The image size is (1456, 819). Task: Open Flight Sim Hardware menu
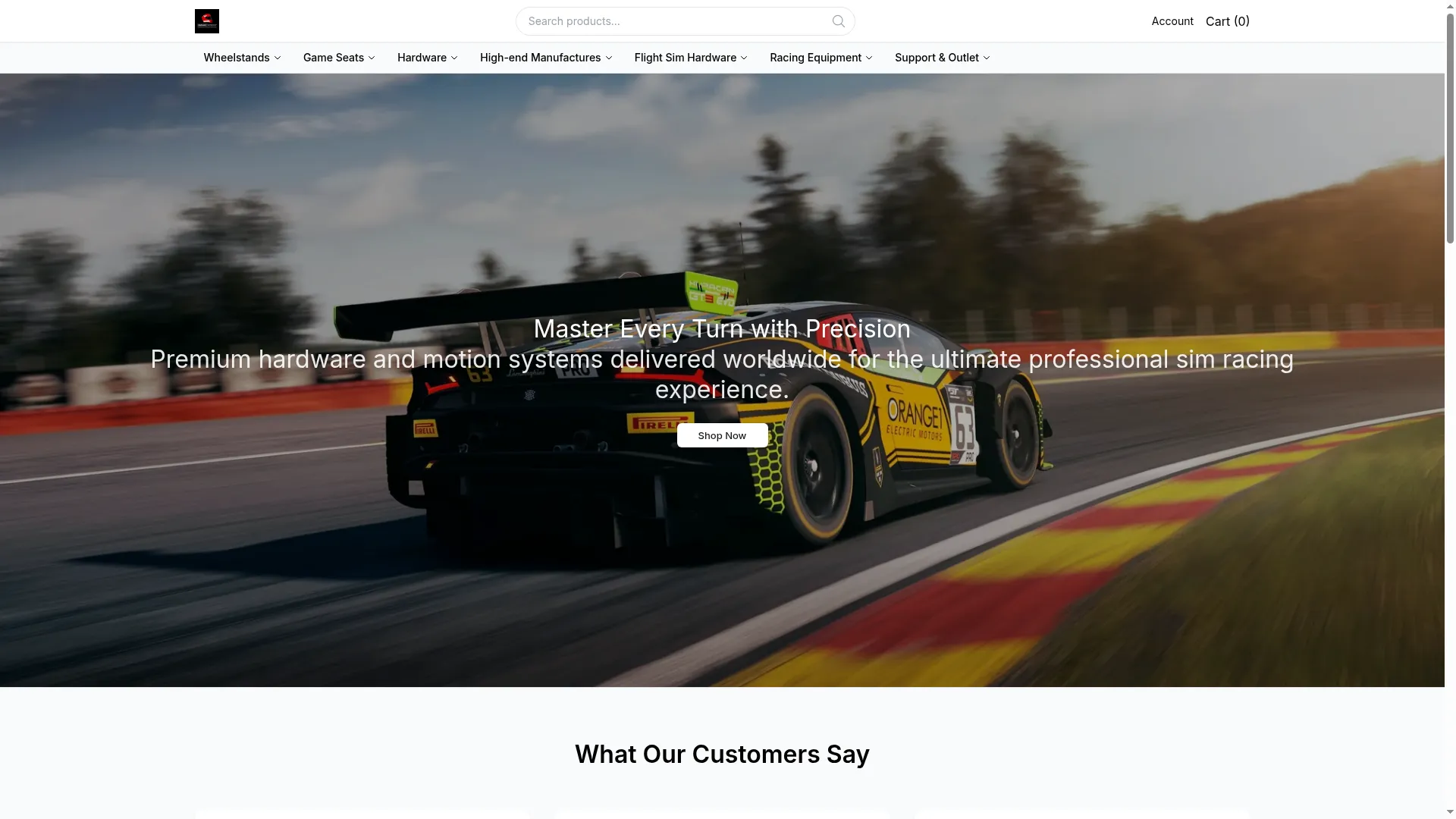(x=690, y=58)
